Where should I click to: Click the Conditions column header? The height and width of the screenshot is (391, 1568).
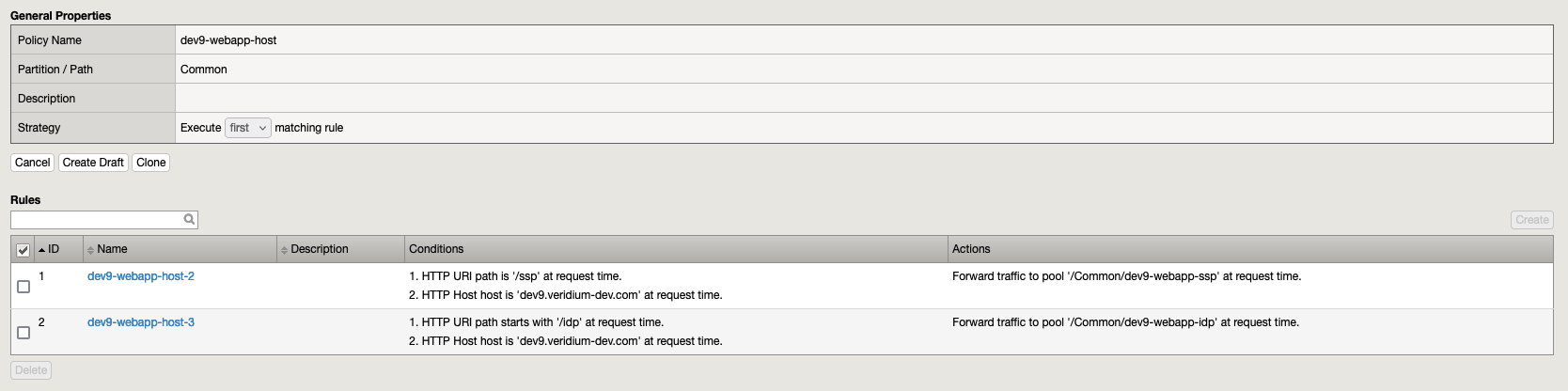(436, 249)
